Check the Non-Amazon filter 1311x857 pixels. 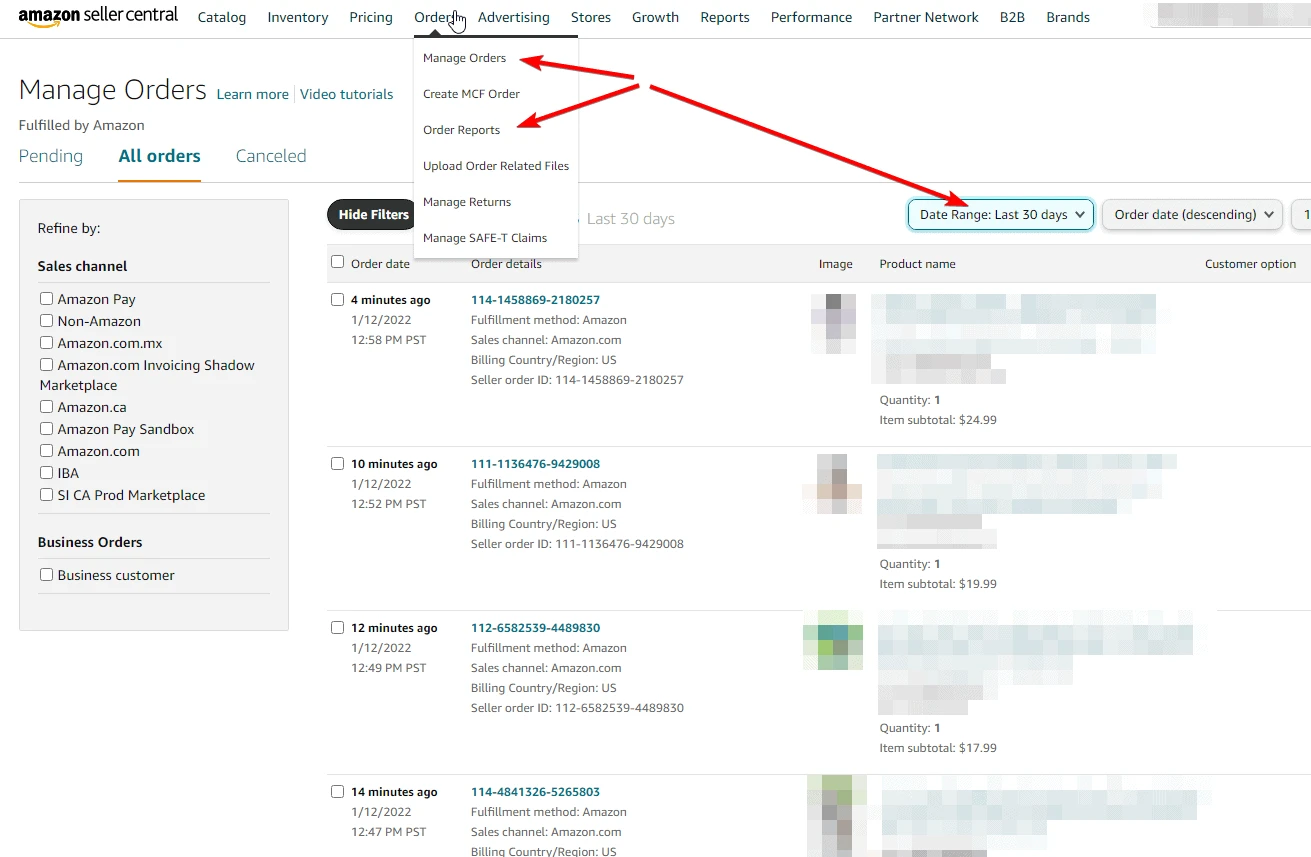tap(46, 320)
